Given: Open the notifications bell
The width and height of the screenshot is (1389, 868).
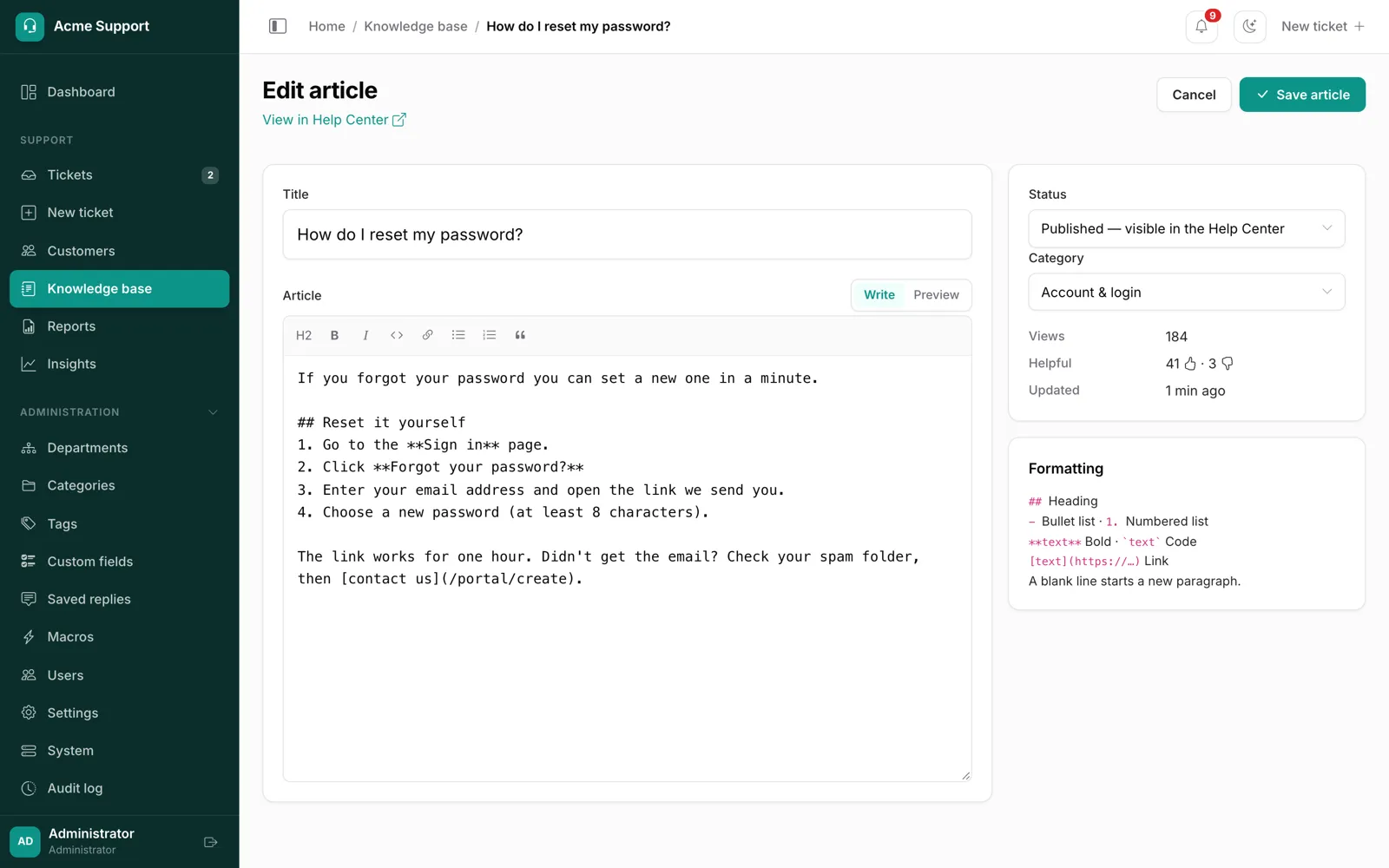Looking at the screenshot, I should coord(1201,26).
